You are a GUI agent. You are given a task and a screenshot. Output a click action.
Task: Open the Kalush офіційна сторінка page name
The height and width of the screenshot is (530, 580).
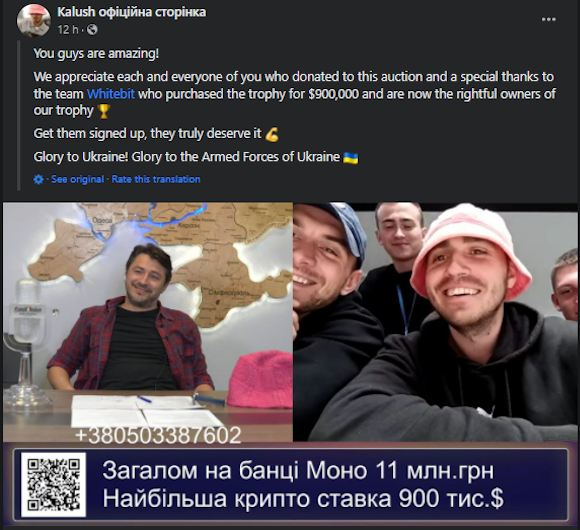(132, 12)
